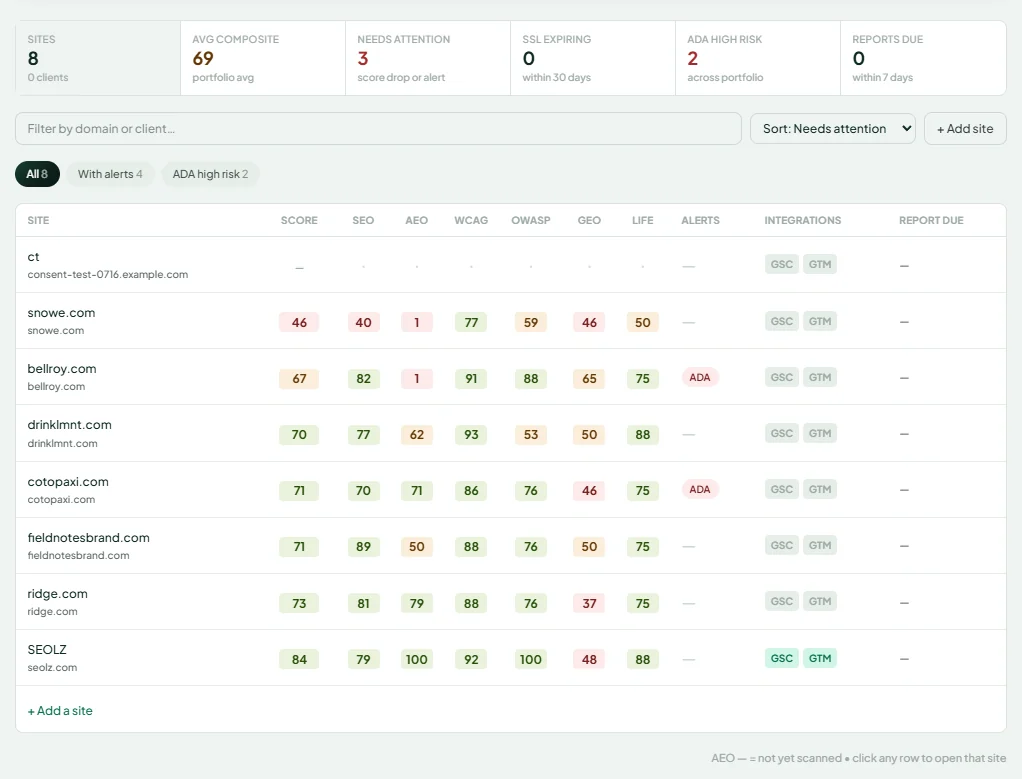1022x779 pixels.
Task: Click the GSC badge in the bellroy.com row
Action: point(781,377)
